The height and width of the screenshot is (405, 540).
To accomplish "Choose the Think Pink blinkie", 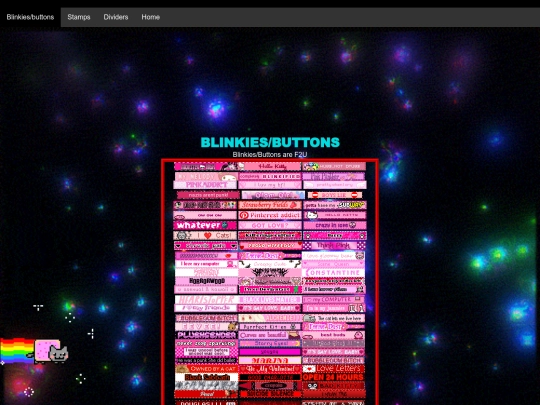I will [334, 246].
